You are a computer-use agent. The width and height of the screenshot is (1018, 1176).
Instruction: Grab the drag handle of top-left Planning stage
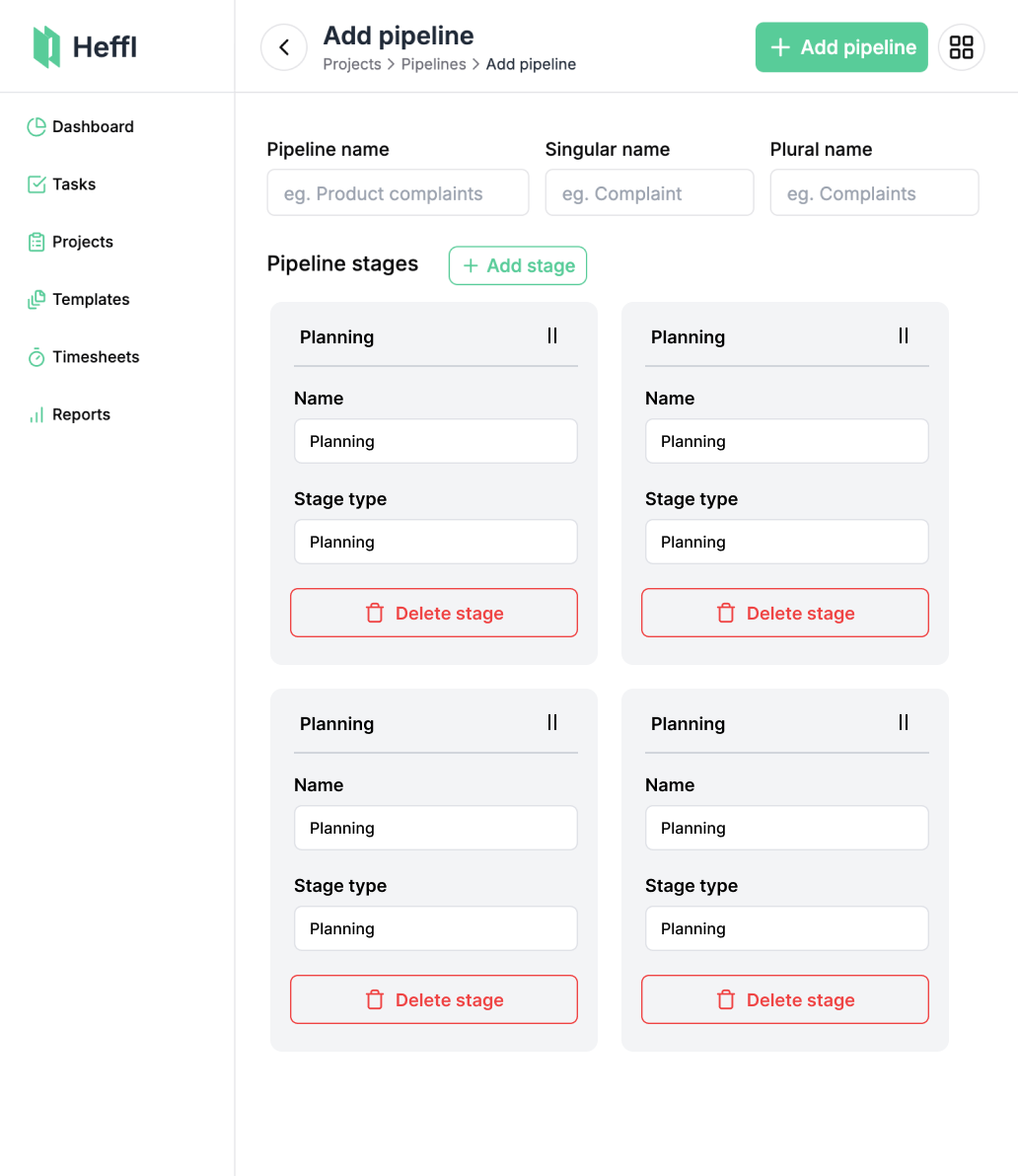point(552,336)
